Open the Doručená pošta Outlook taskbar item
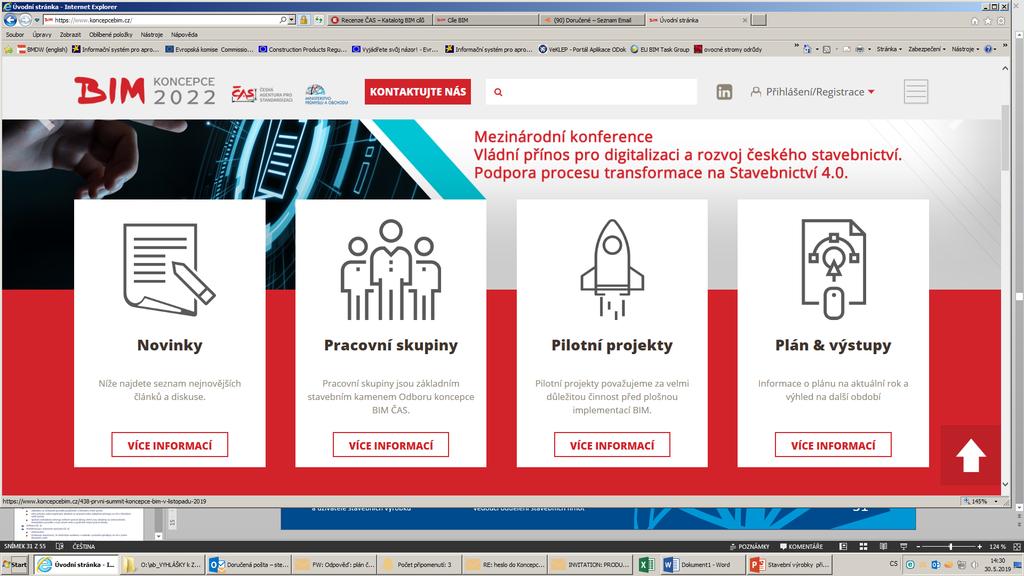1024x576 pixels. pos(249,565)
